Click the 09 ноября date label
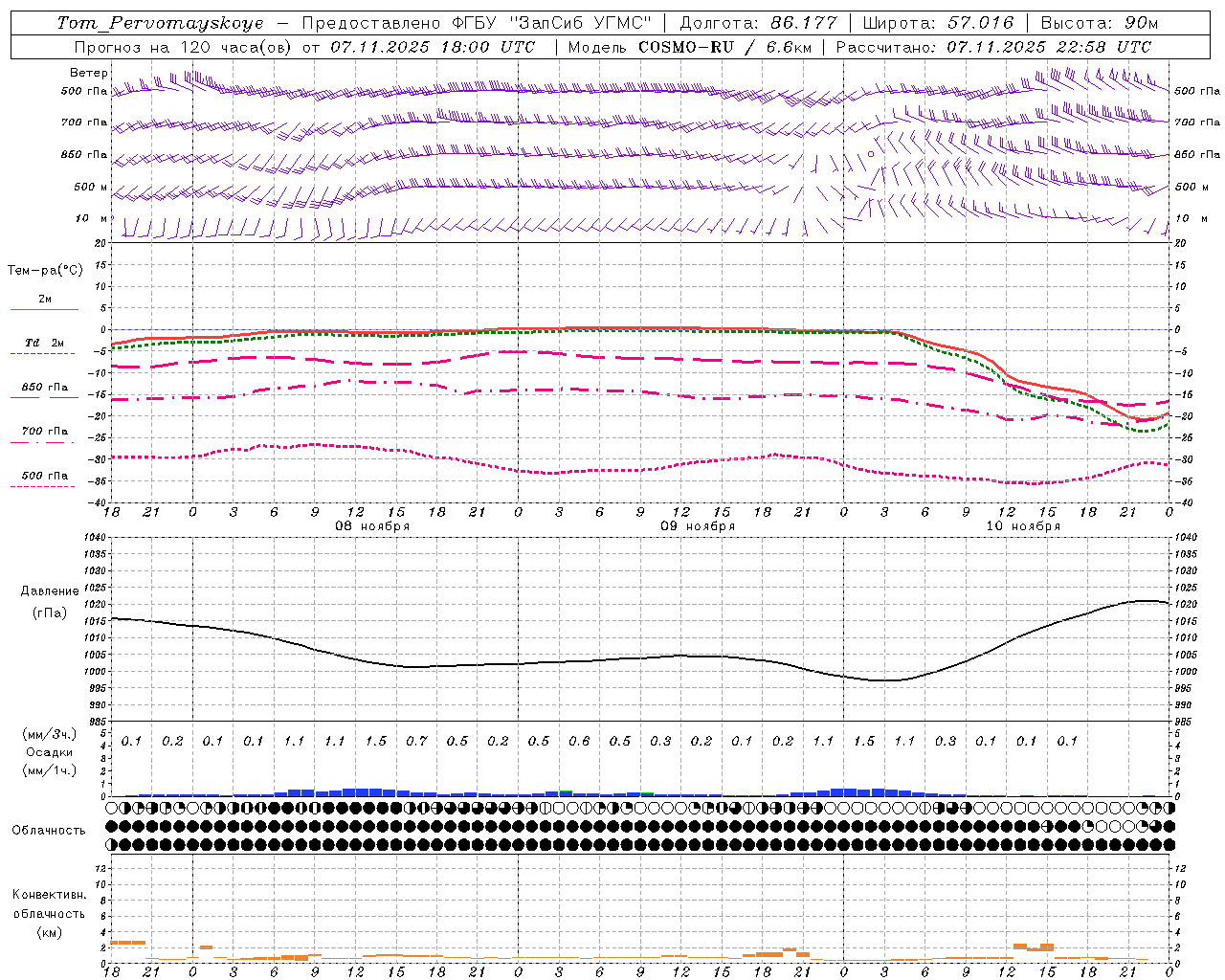This screenshot has width=1225, height=980. (x=698, y=526)
